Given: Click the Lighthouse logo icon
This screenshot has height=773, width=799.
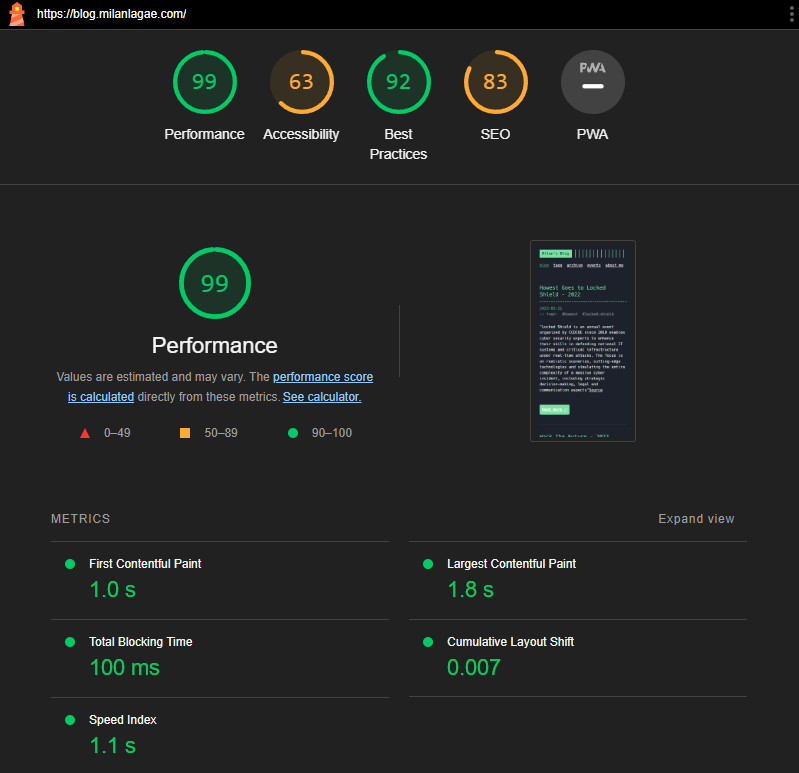Looking at the screenshot, I should point(17,14).
